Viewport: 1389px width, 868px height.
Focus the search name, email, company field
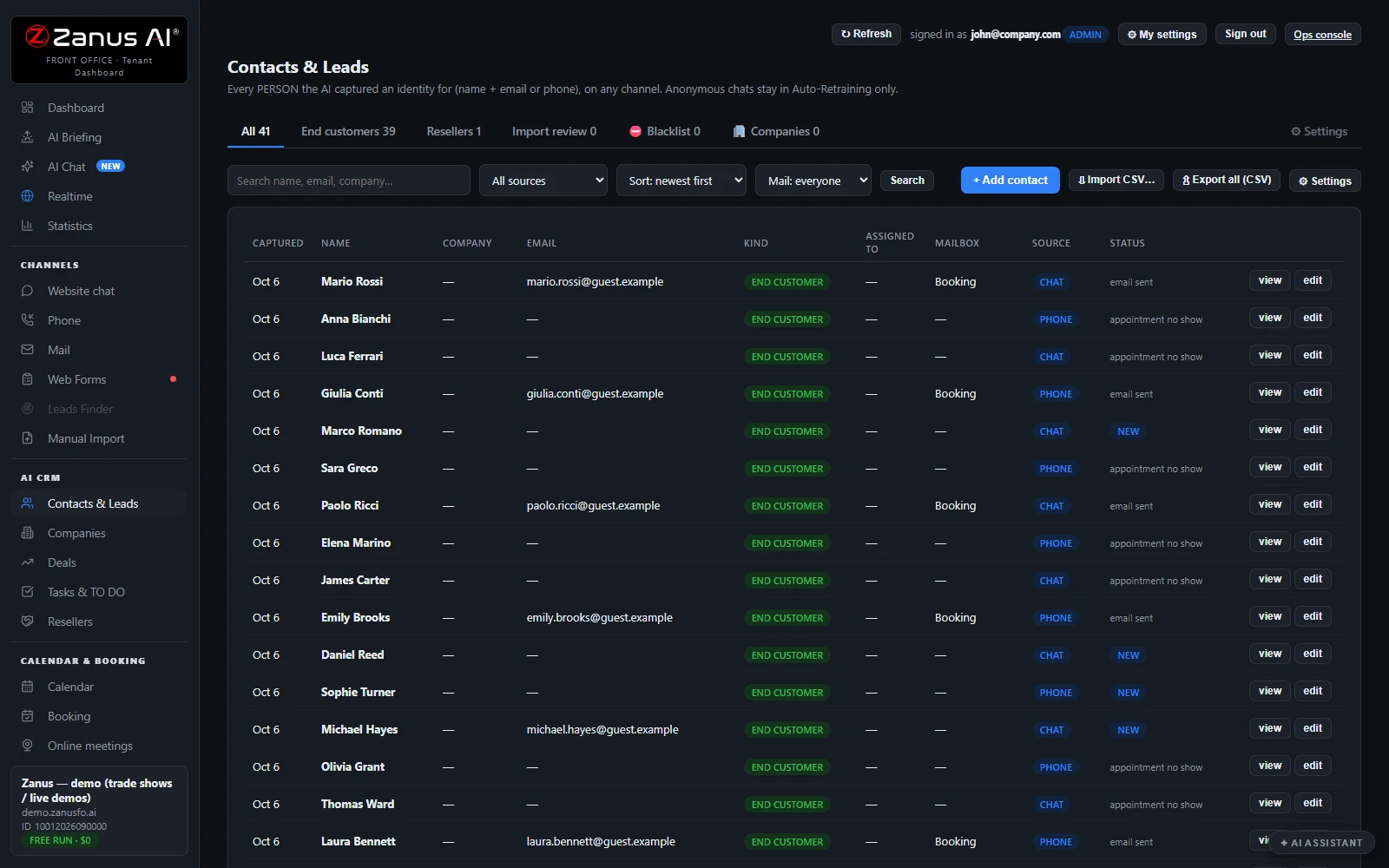tap(349, 181)
